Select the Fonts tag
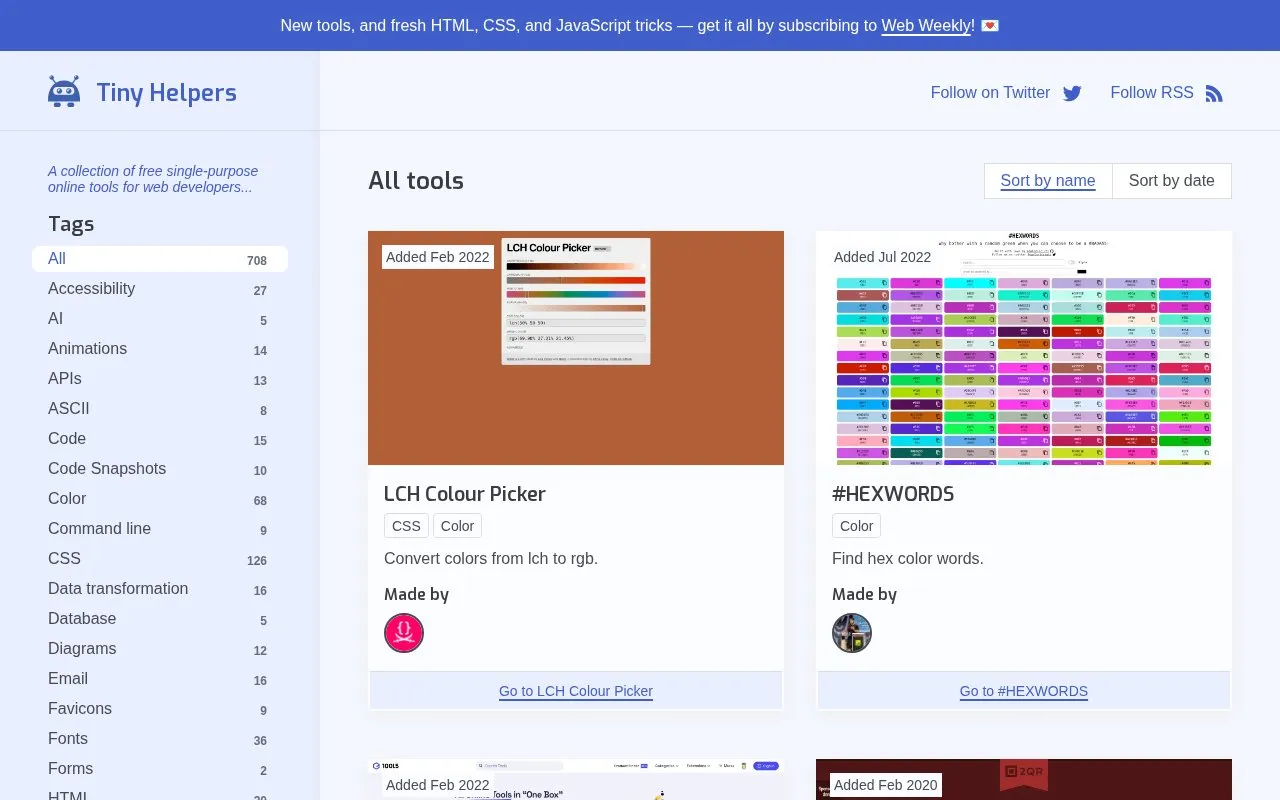 [x=160, y=739]
